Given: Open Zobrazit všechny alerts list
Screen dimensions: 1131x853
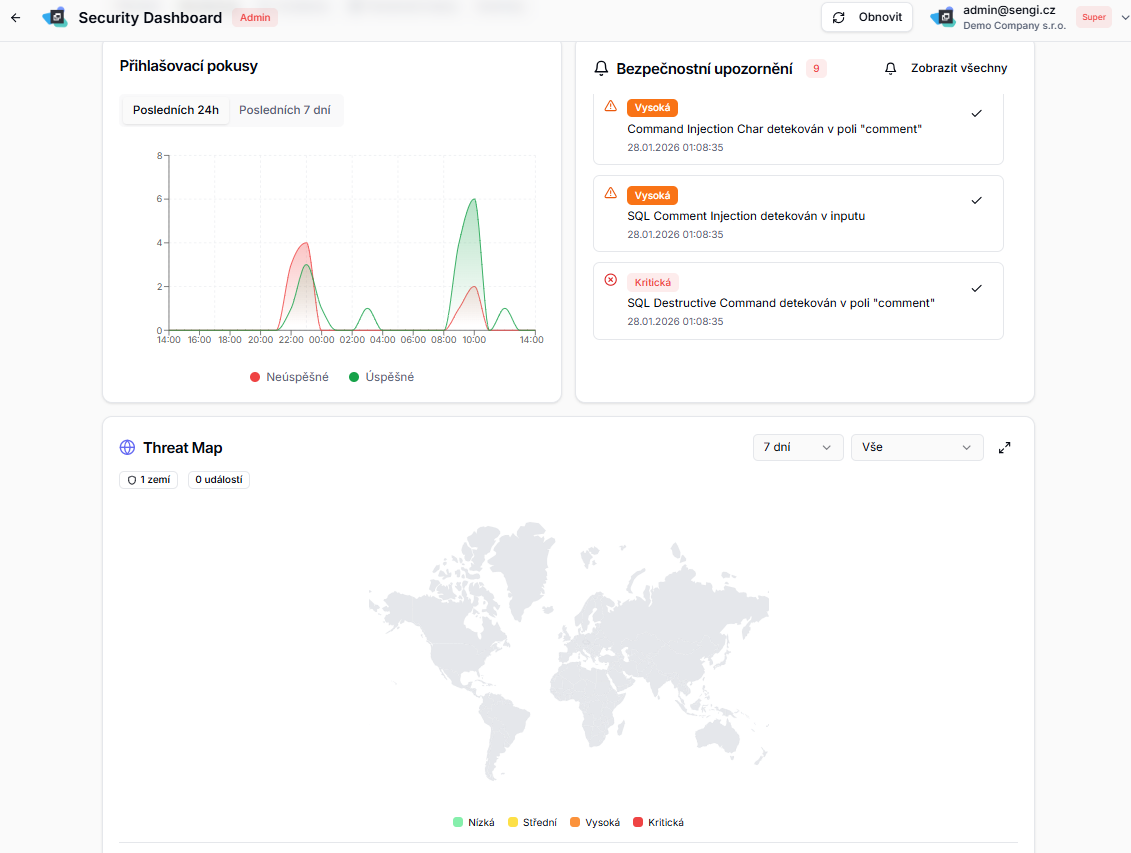Looking at the screenshot, I should point(958,68).
